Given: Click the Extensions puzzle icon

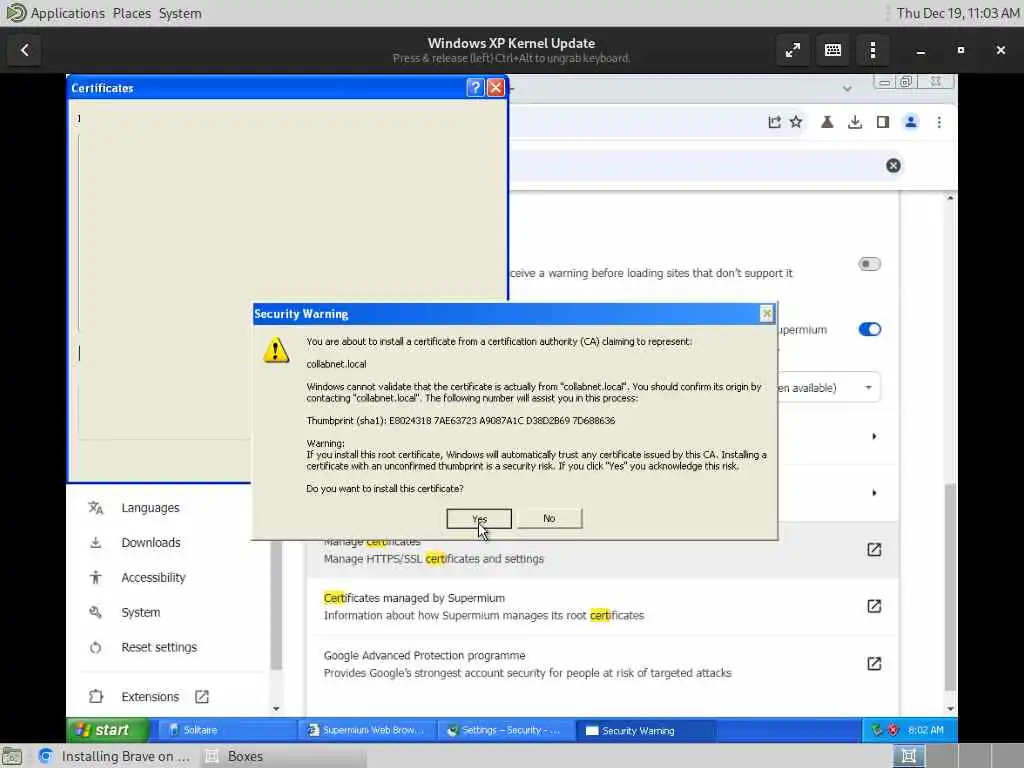Looking at the screenshot, I should pyautogui.click(x=96, y=697).
